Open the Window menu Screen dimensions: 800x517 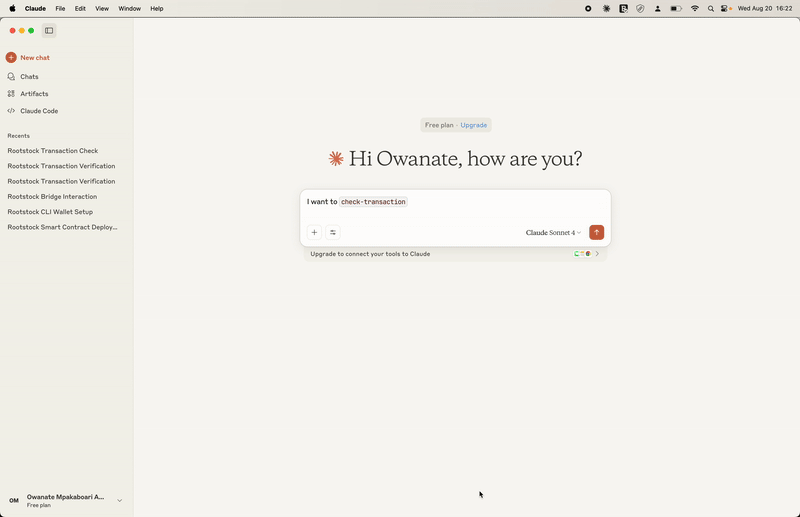click(x=129, y=8)
